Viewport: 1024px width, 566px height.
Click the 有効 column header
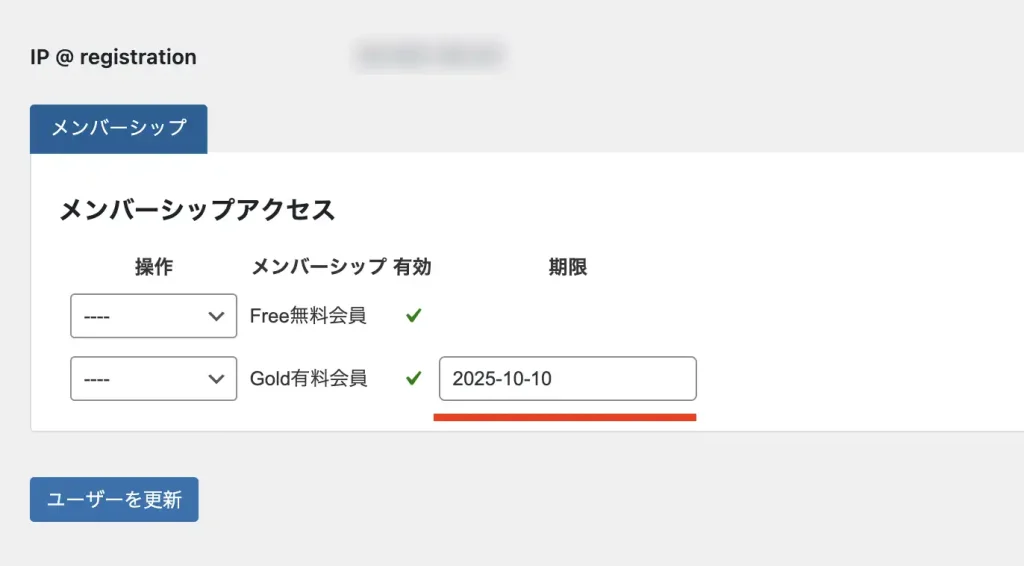click(x=413, y=267)
